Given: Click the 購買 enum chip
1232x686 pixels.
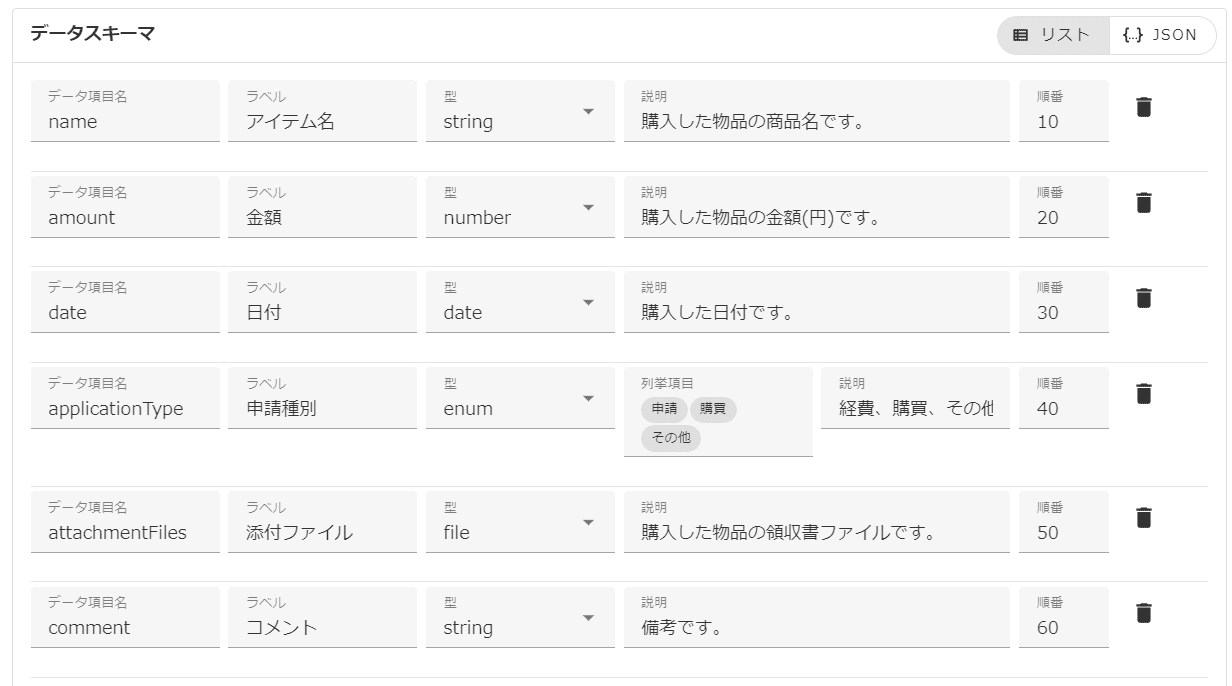Looking at the screenshot, I should point(713,408).
